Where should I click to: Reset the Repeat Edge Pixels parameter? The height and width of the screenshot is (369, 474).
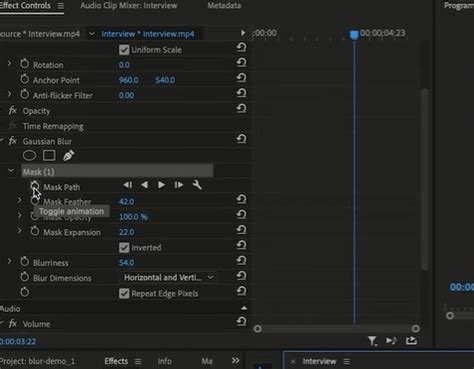pos(241,291)
